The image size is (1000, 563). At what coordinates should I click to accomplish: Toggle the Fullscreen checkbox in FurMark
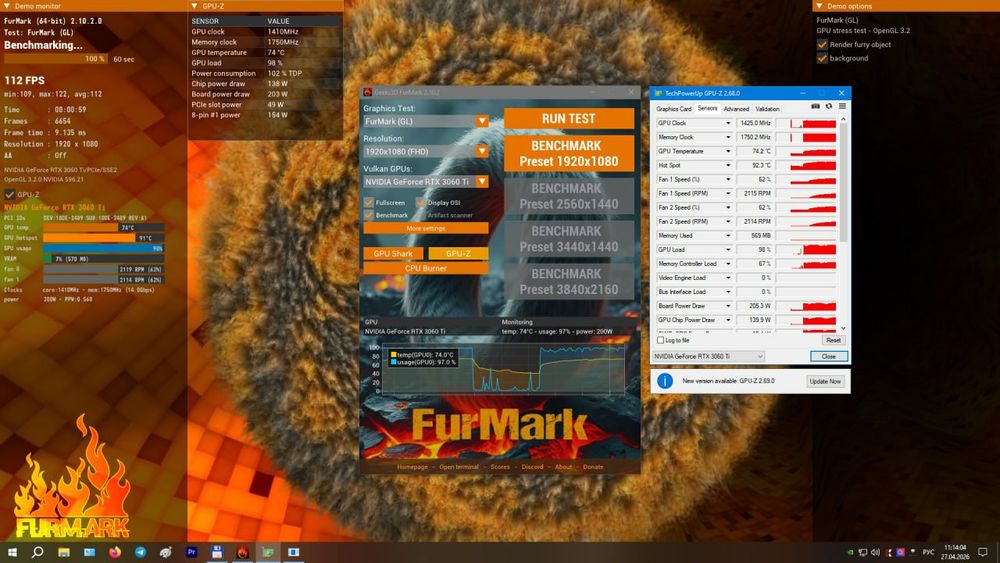[x=369, y=202]
